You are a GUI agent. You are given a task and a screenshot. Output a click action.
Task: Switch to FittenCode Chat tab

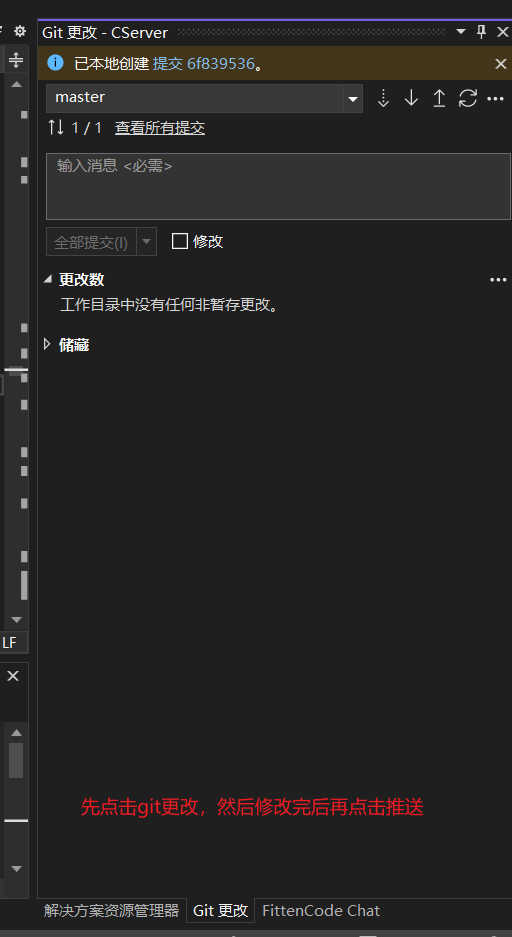321,911
